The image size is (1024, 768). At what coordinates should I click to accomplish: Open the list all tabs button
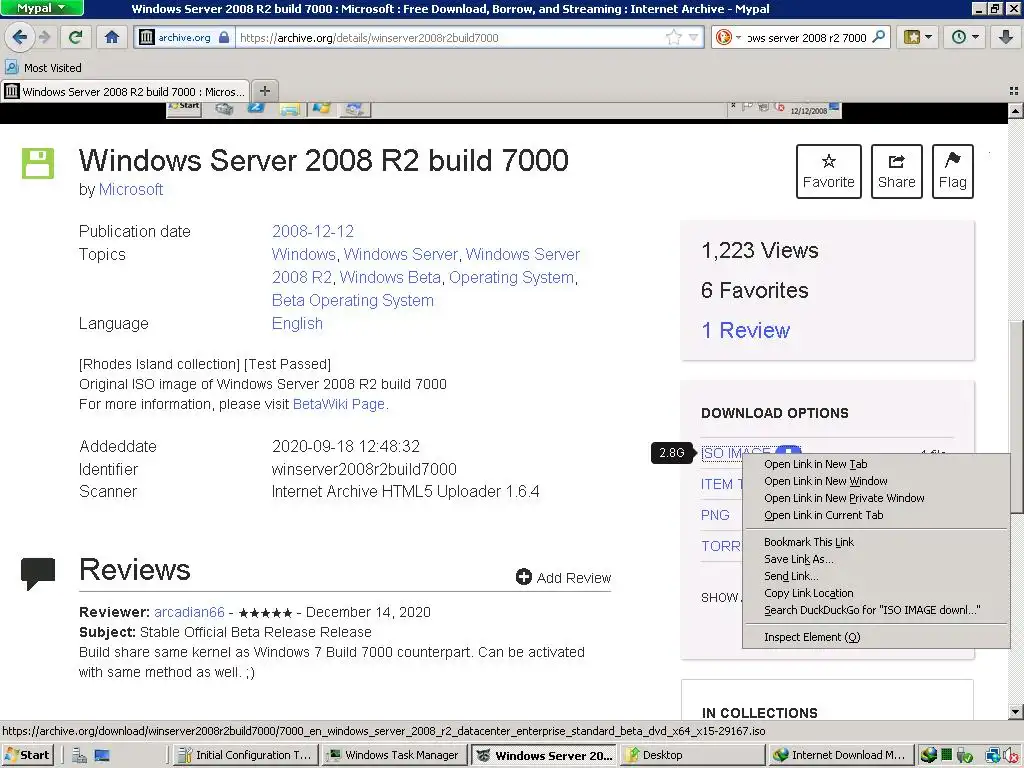pos(1014,91)
